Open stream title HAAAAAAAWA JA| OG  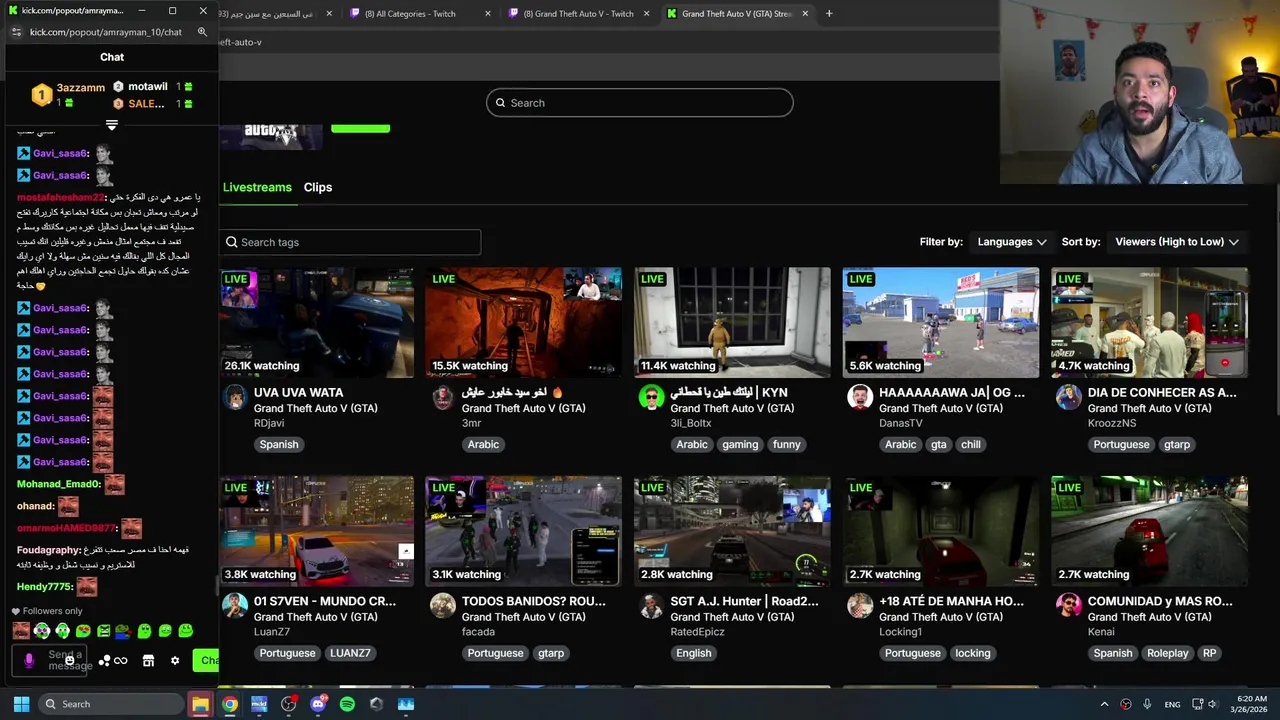point(952,393)
